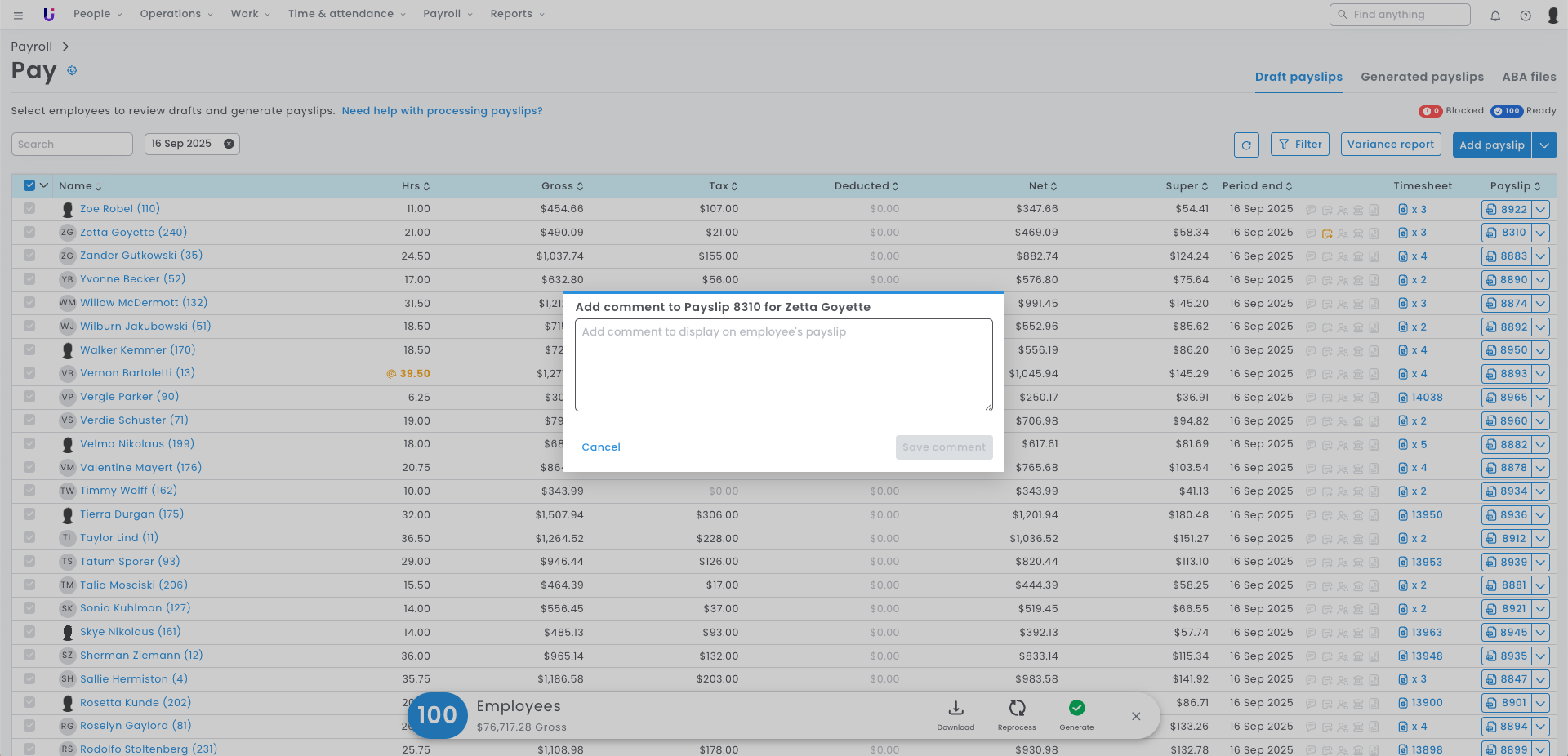Click into the payslip comment text area
Viewport: 1568px width, 756px height.
pyautogui.click(x=783, y=365)
